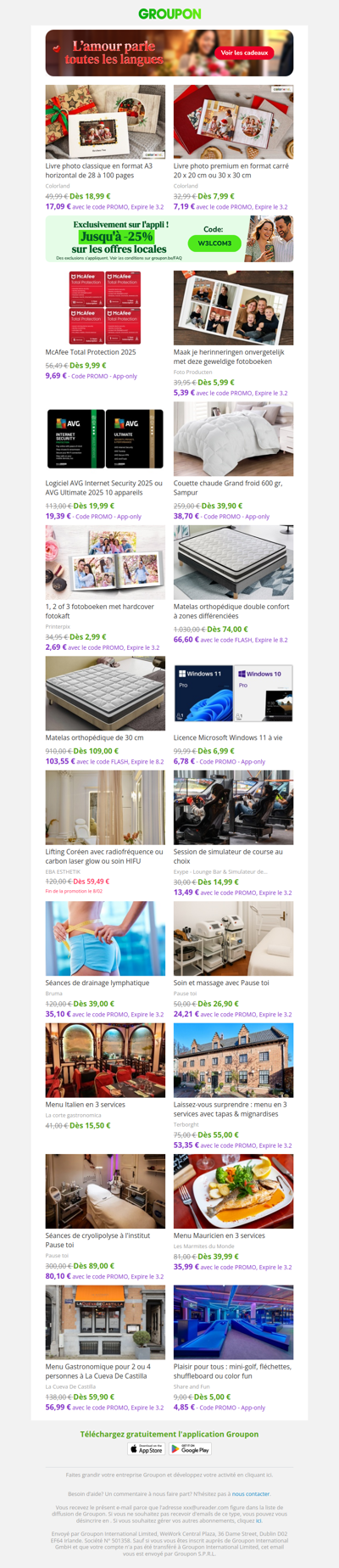Open the racing simulator session image
The image size is (339, 1568).
(x=234, y=807)
